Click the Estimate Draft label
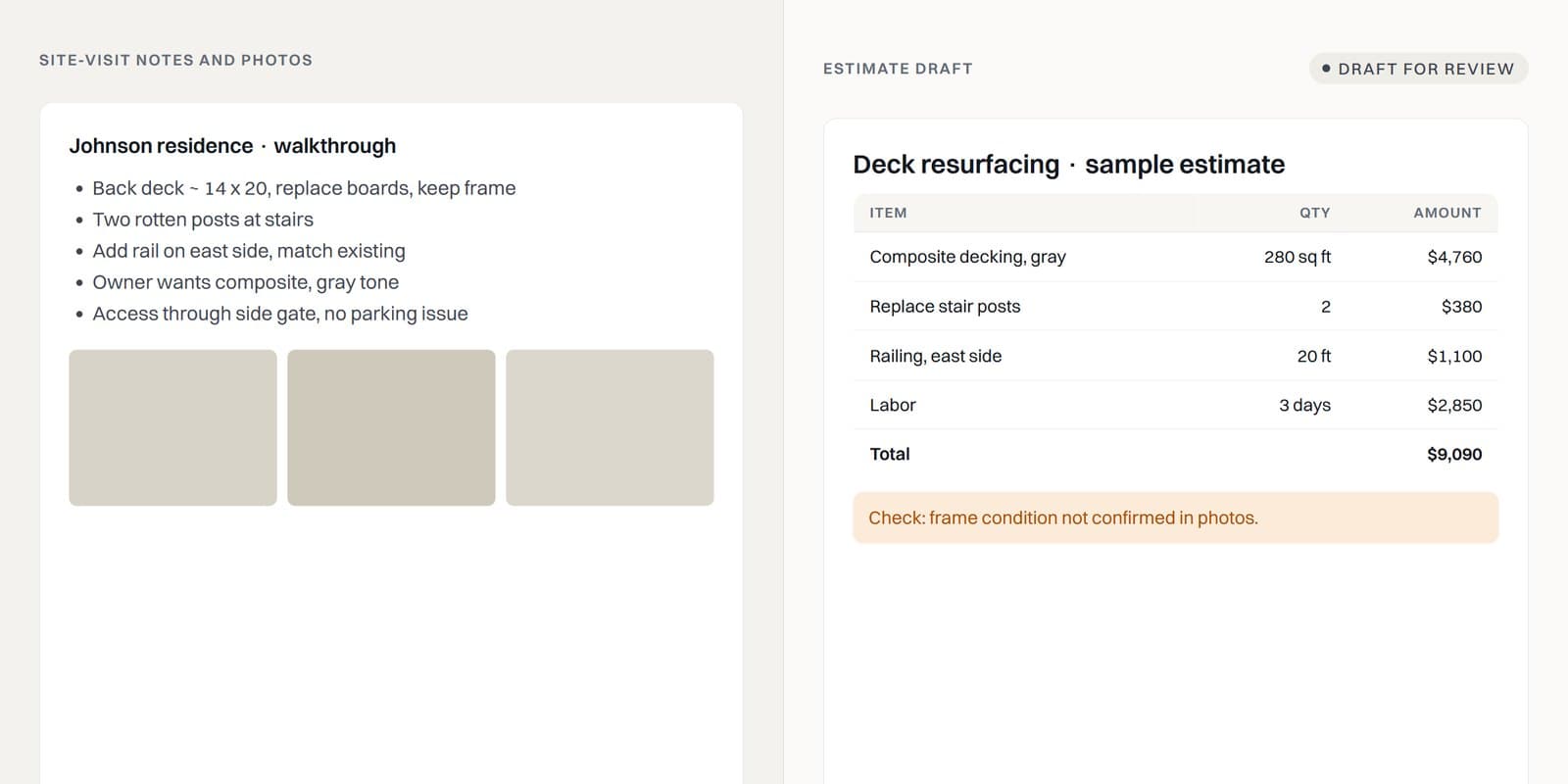Viewport: 1568px width, 784px height. [x=898, y=69]
